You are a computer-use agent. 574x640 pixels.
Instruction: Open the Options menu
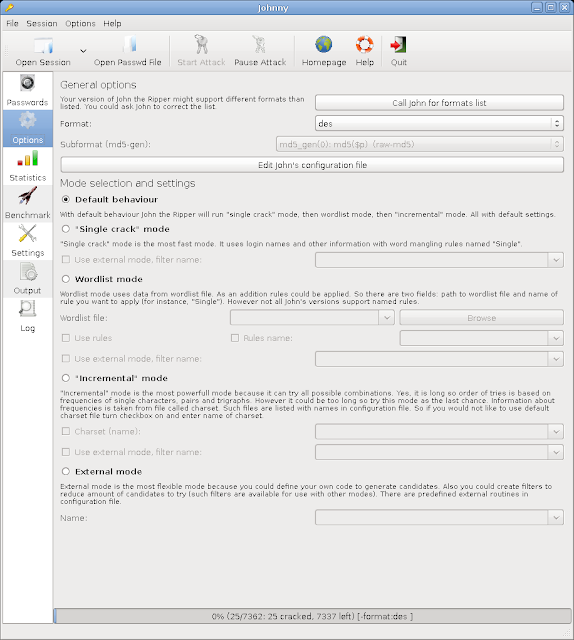(80, 24)
